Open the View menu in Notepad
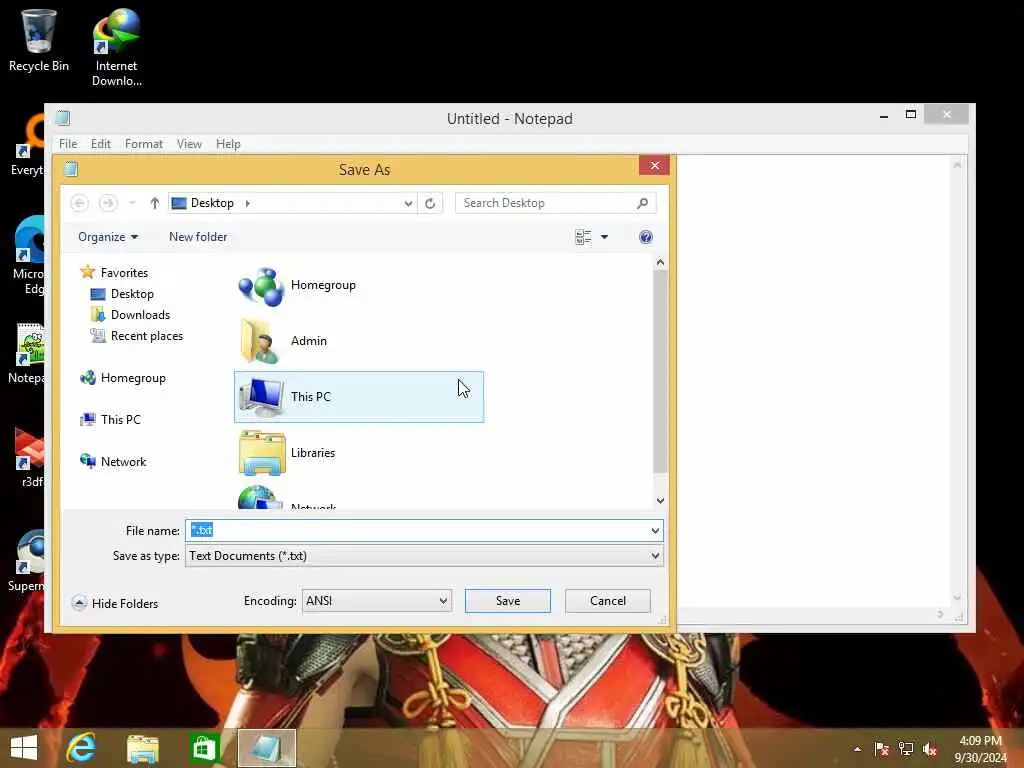Image resolution: width=1024 pixels, height=768 pixels. [189, 144]
